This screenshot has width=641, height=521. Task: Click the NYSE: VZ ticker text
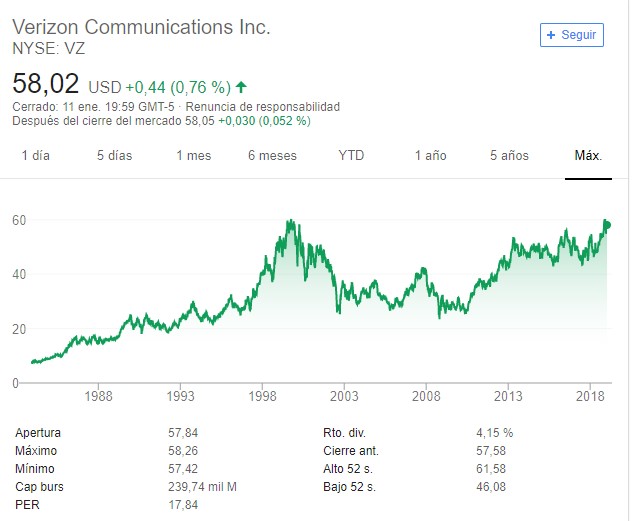click(49, 47)
